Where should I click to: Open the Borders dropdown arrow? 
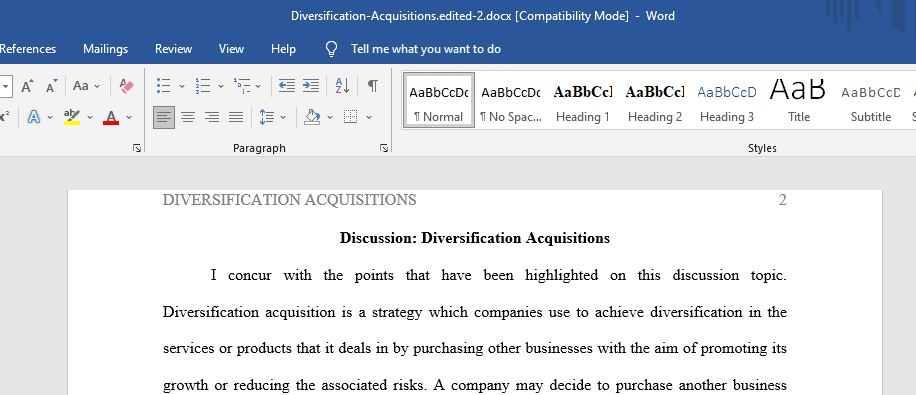[369, 117]
